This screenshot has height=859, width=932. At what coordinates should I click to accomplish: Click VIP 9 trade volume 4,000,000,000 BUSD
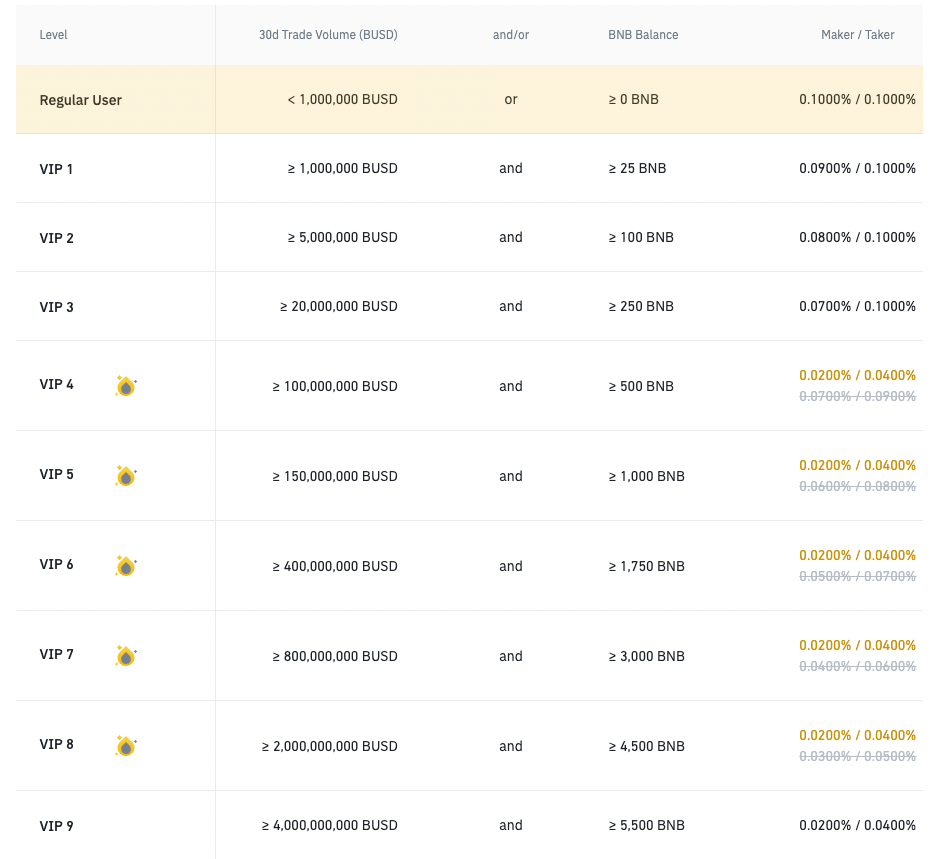click(x=329, y=825)
